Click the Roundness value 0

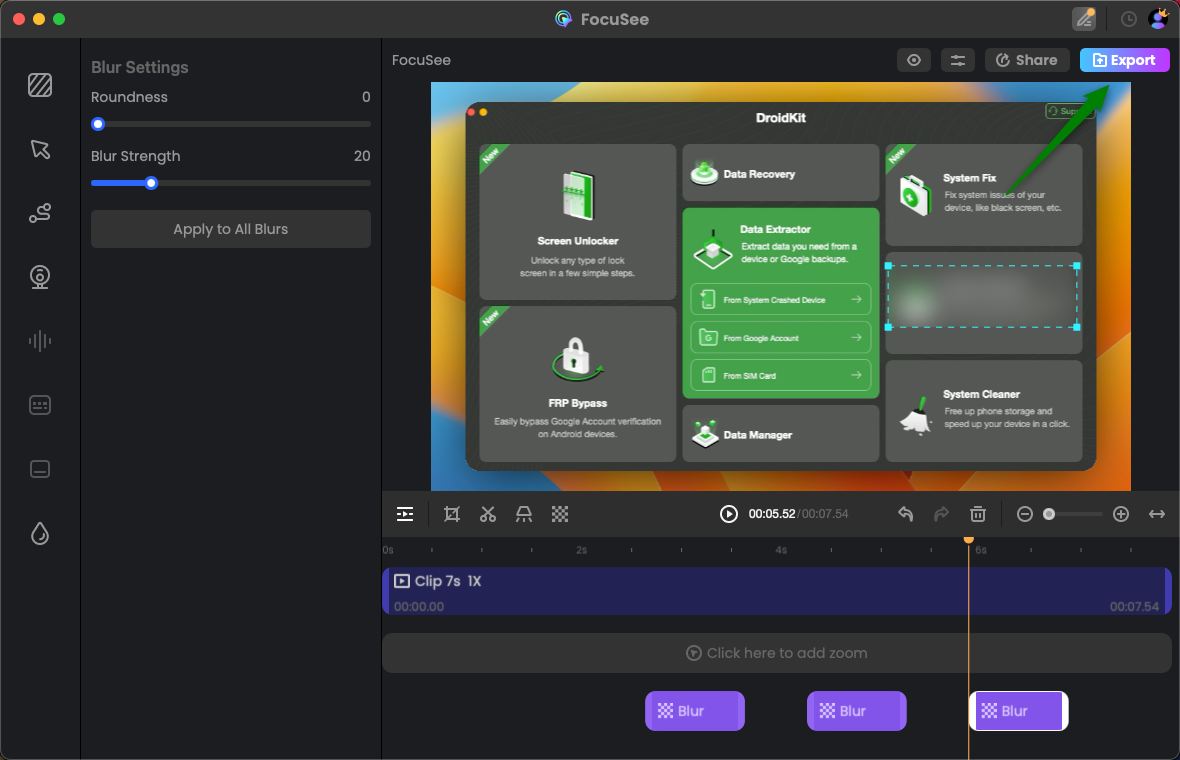pos(366,97)
